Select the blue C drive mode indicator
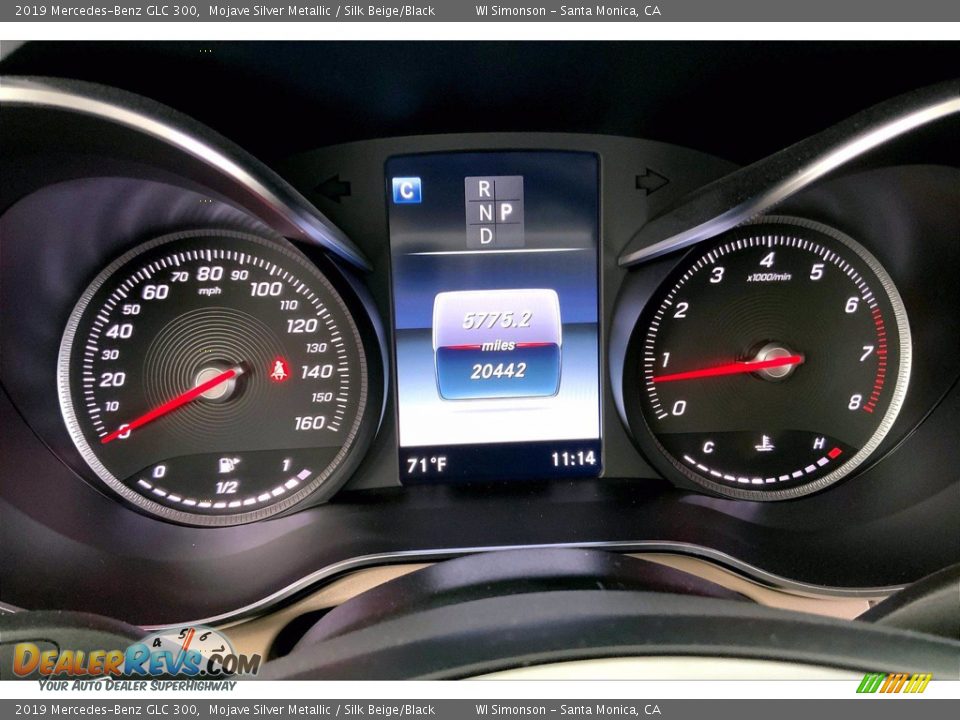This screenshot has height=720, width=960. [407, 190]
